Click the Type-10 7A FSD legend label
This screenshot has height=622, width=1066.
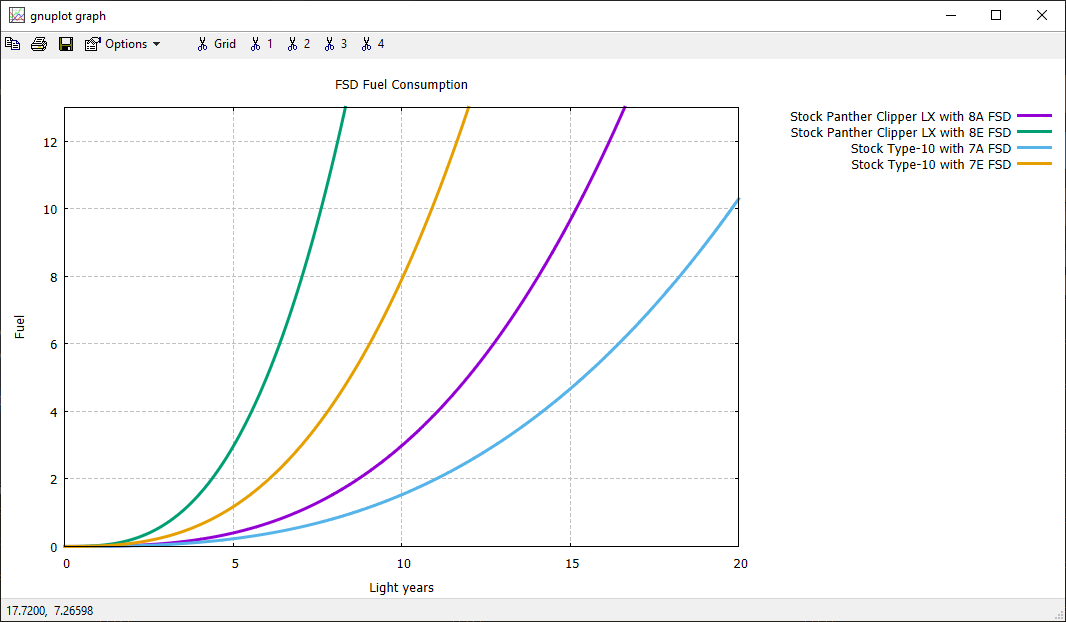point(931,149)
